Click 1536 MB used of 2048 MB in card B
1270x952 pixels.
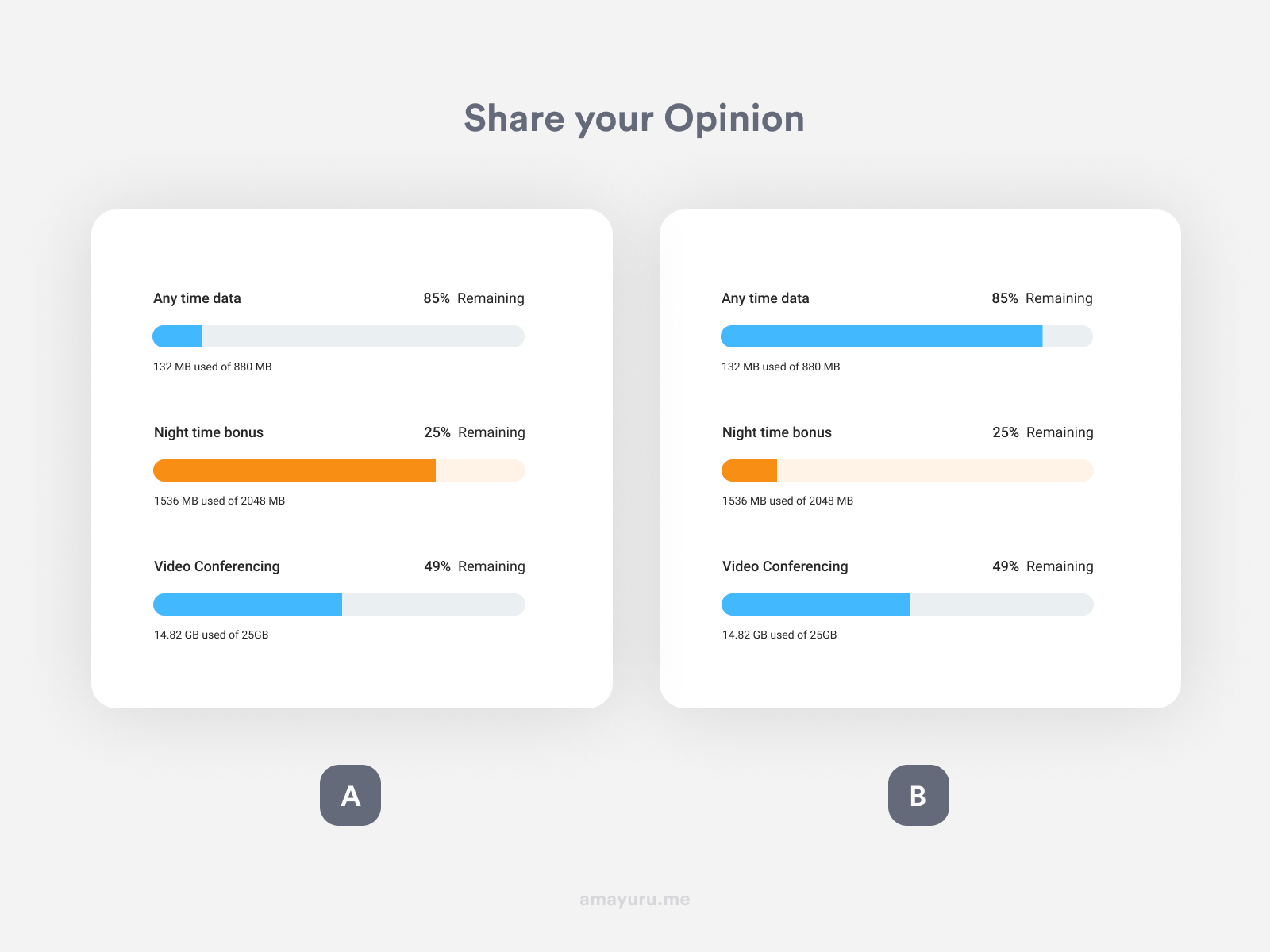pos(787,501)
